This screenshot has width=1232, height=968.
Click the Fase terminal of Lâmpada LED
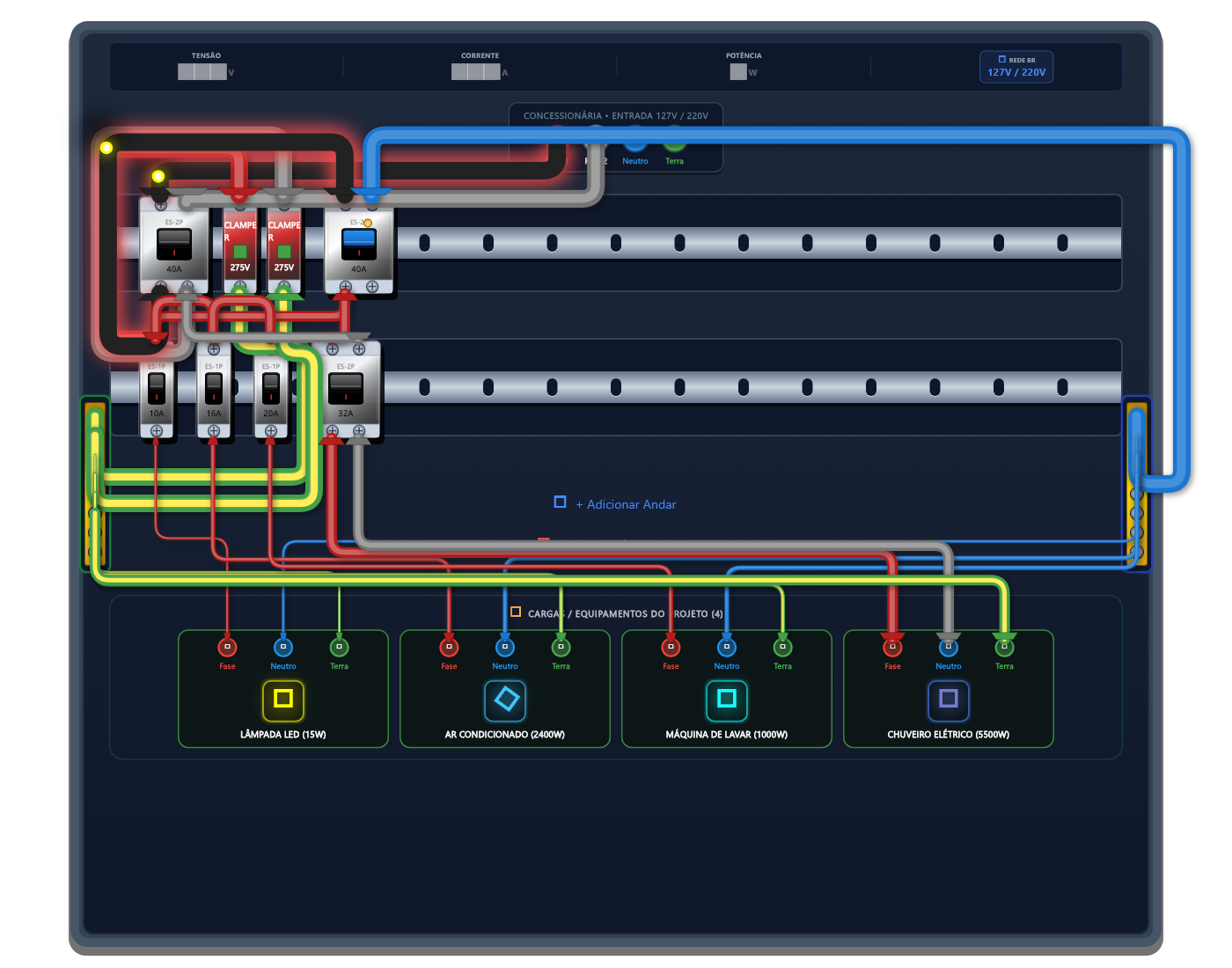[227, 648]
